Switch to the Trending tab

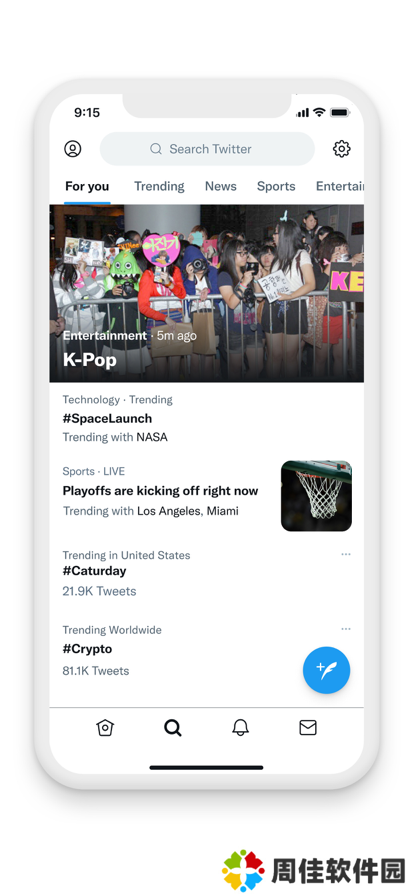point(159,186)
